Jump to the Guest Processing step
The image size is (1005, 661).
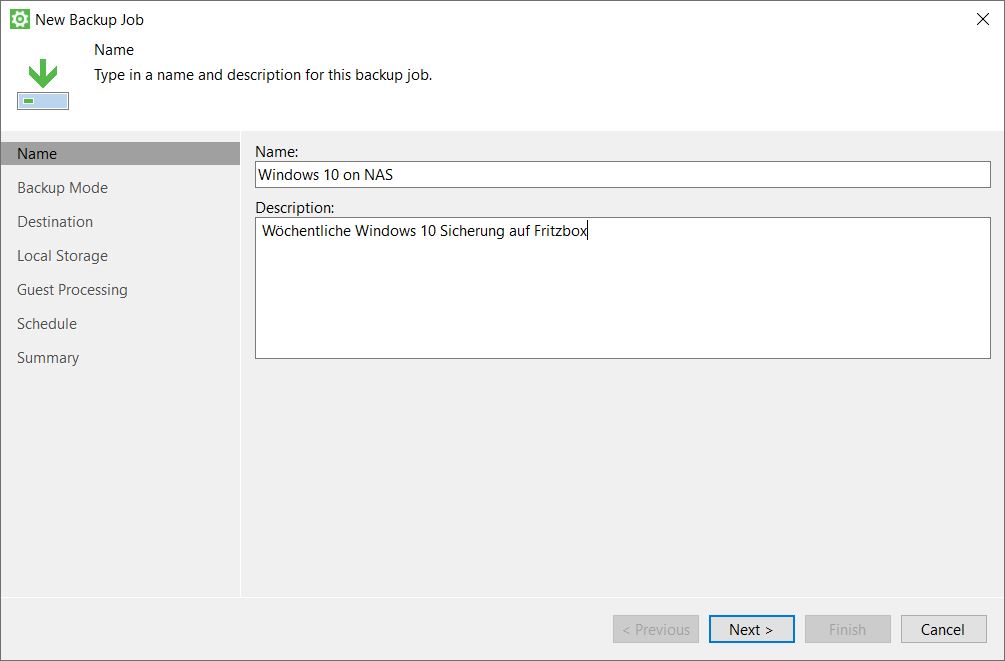pos(72,290)
